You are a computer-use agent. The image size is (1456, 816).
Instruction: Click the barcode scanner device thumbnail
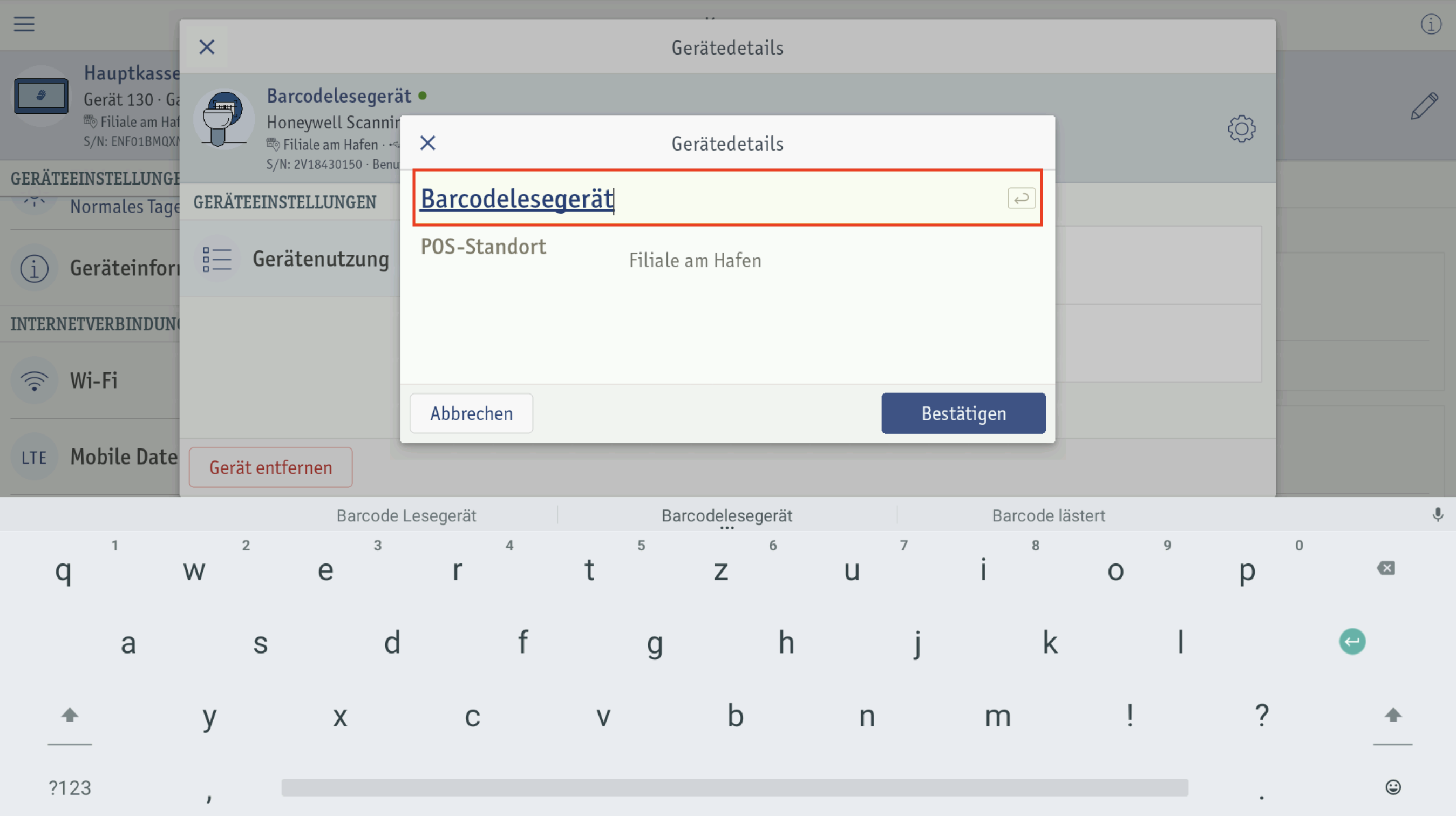(x=224, y=118)
